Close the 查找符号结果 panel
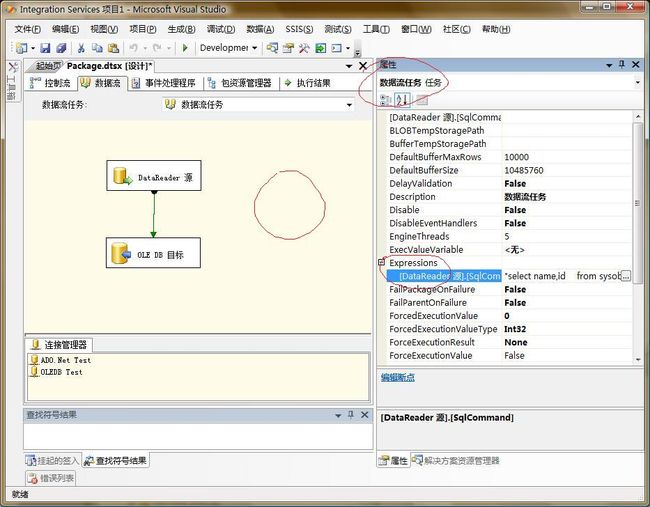Viewport: 650px width, 507px height. click(365, 415)
